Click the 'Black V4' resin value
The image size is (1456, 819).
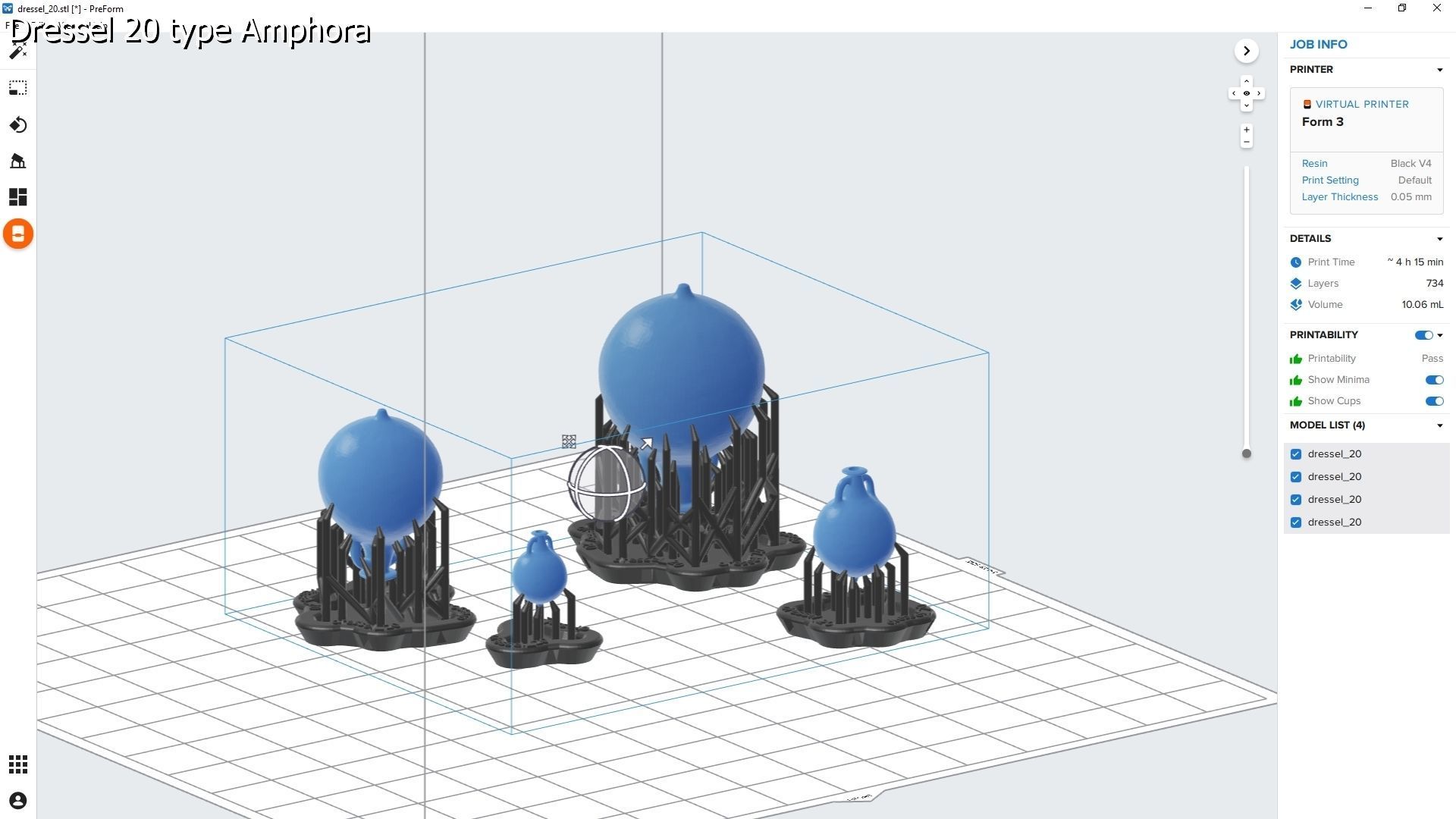coord(1410,164)
